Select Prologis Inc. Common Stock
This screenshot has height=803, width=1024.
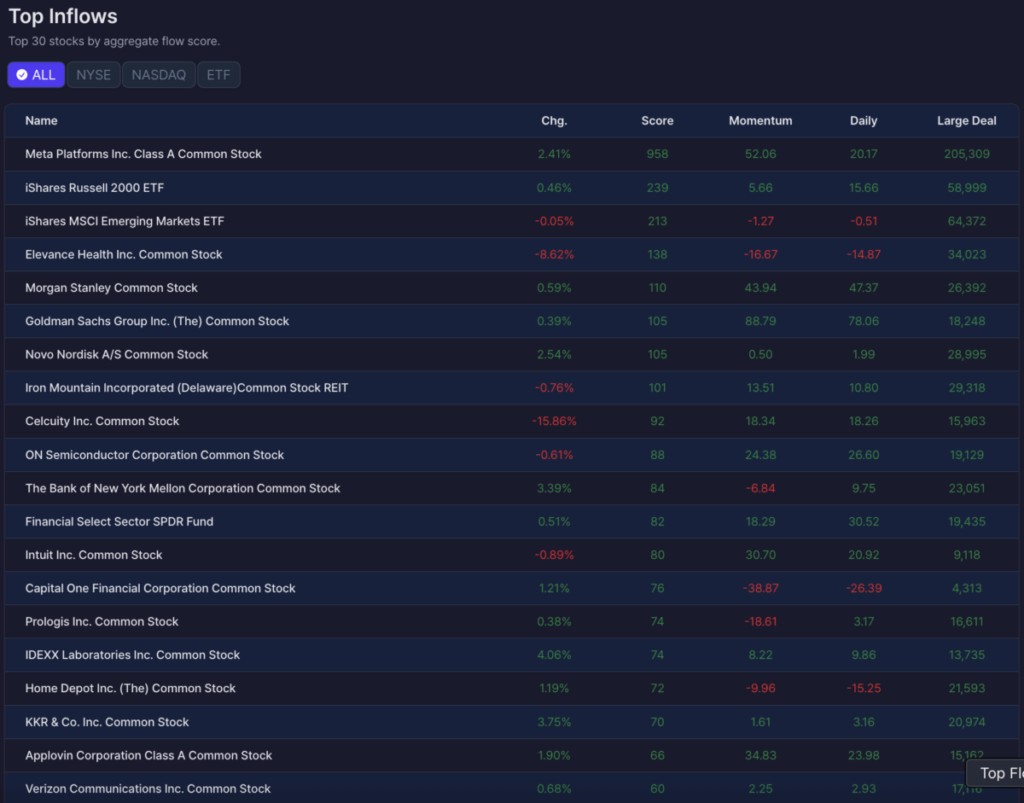pos(511,621)
